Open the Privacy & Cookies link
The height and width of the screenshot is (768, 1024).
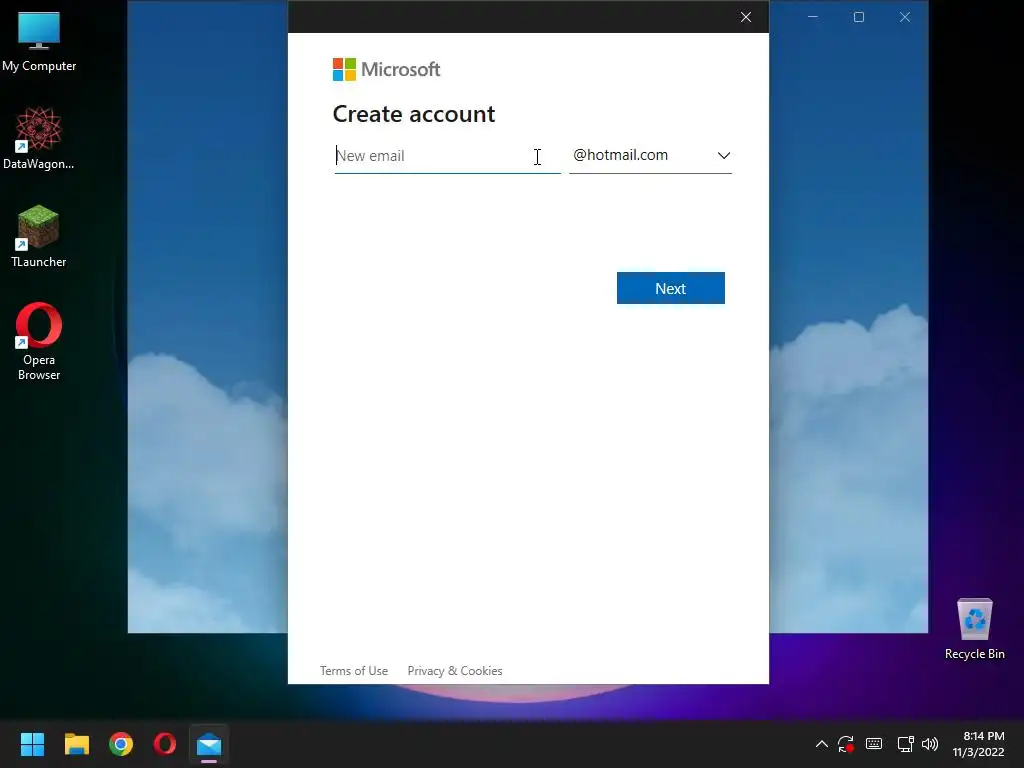[455, 671]
